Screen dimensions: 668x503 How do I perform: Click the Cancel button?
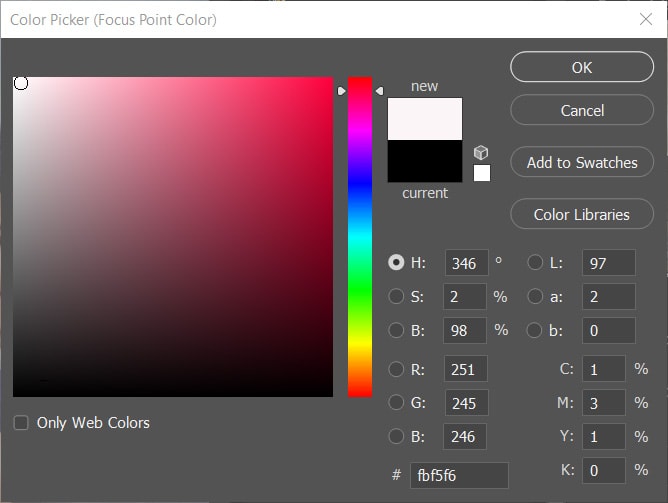(582, 111)
